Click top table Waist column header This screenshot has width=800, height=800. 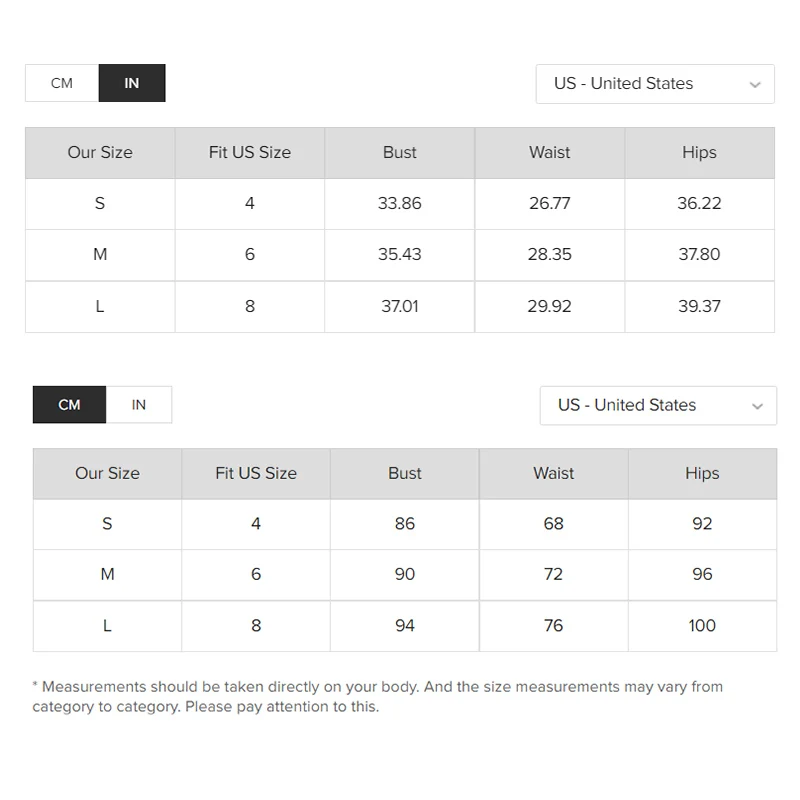[x=550, y=153]
